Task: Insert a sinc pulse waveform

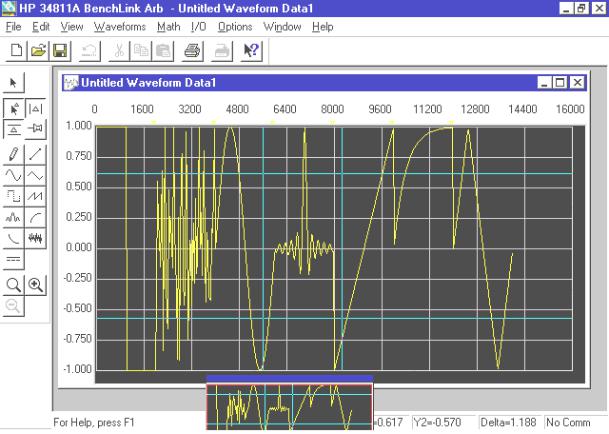Action: click(x=14, y=217)
